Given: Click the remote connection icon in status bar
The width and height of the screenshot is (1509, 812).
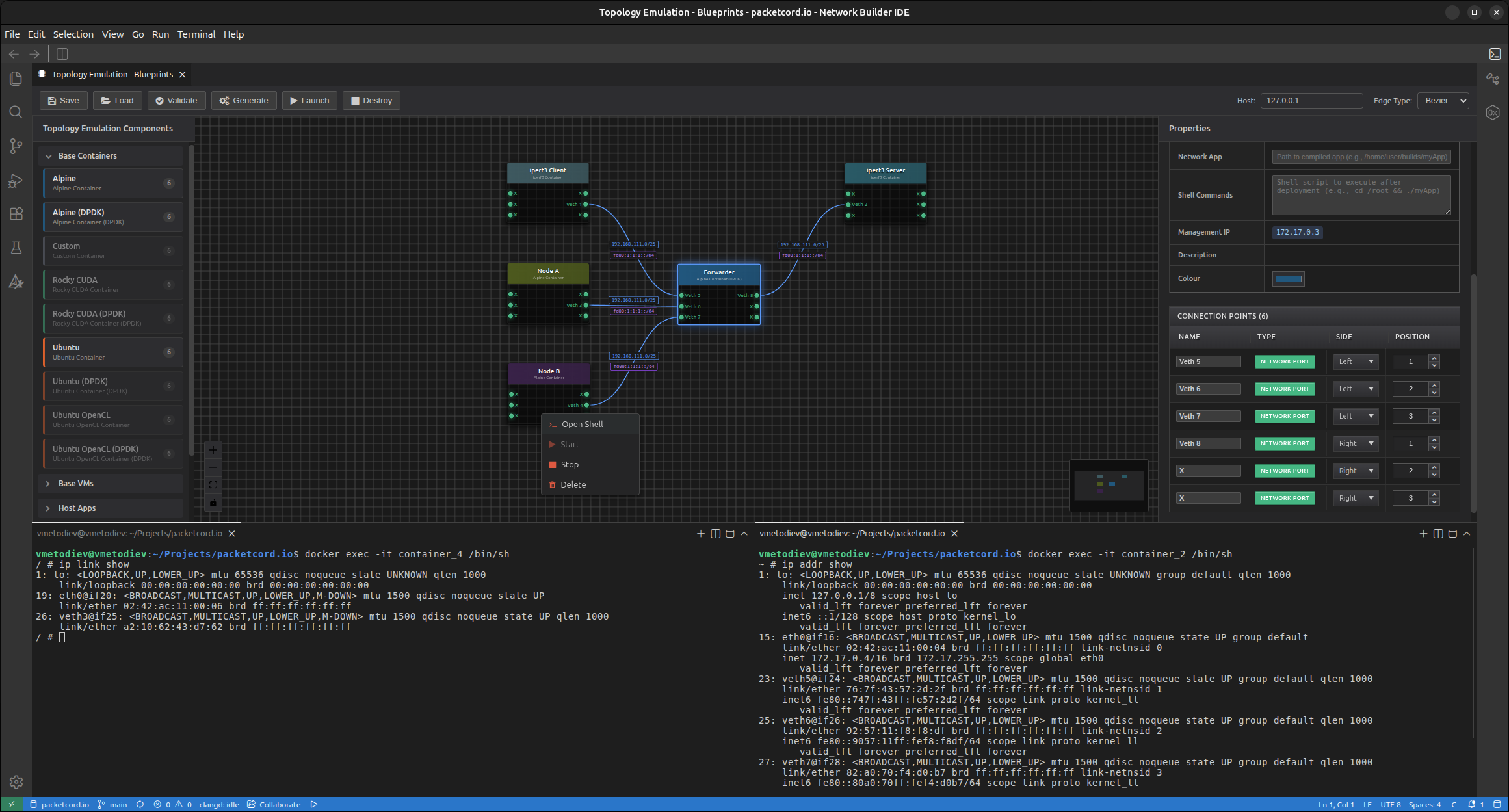Looking at the screenshot, I should pyautogui.click(x=11, y=804).
